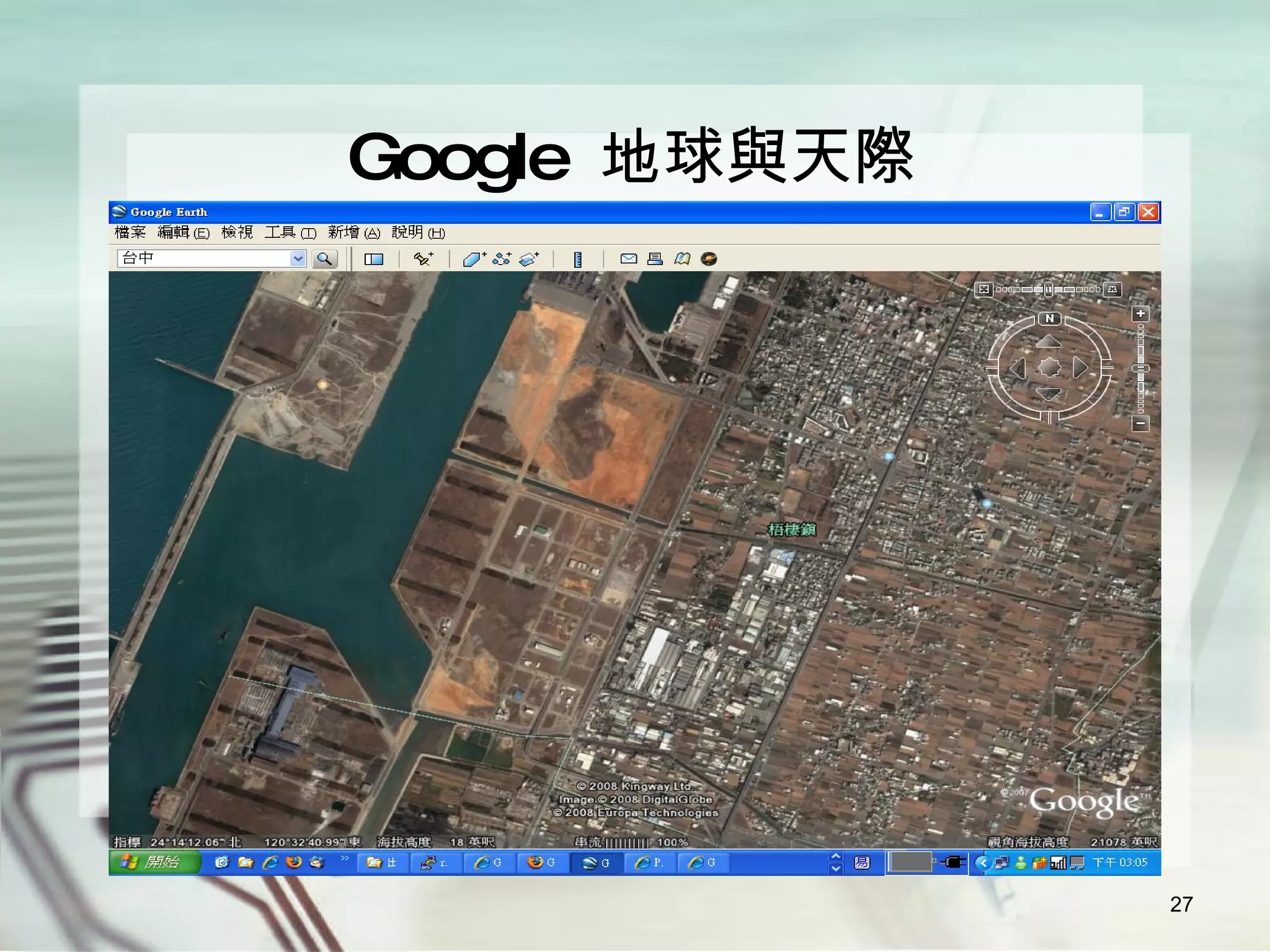Click the tilt slider handle
The height and width of the screenshot is (952, 1270).
(x=1049, y=289)
